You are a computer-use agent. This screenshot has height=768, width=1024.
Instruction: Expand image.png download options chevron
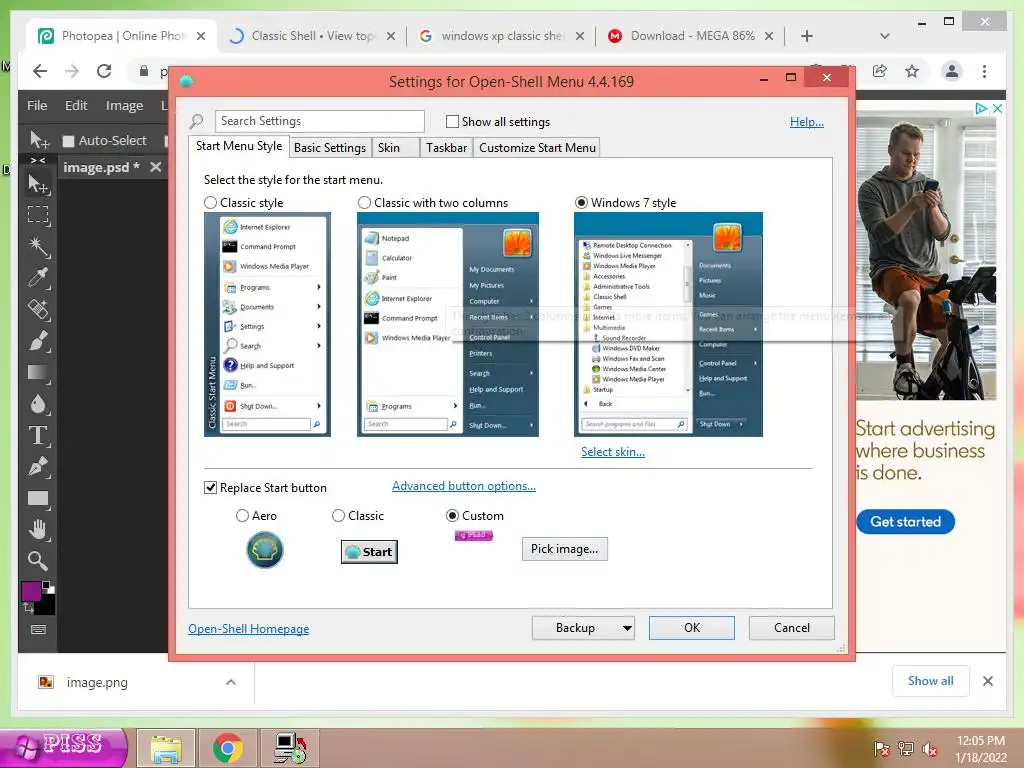pos(231,682)
